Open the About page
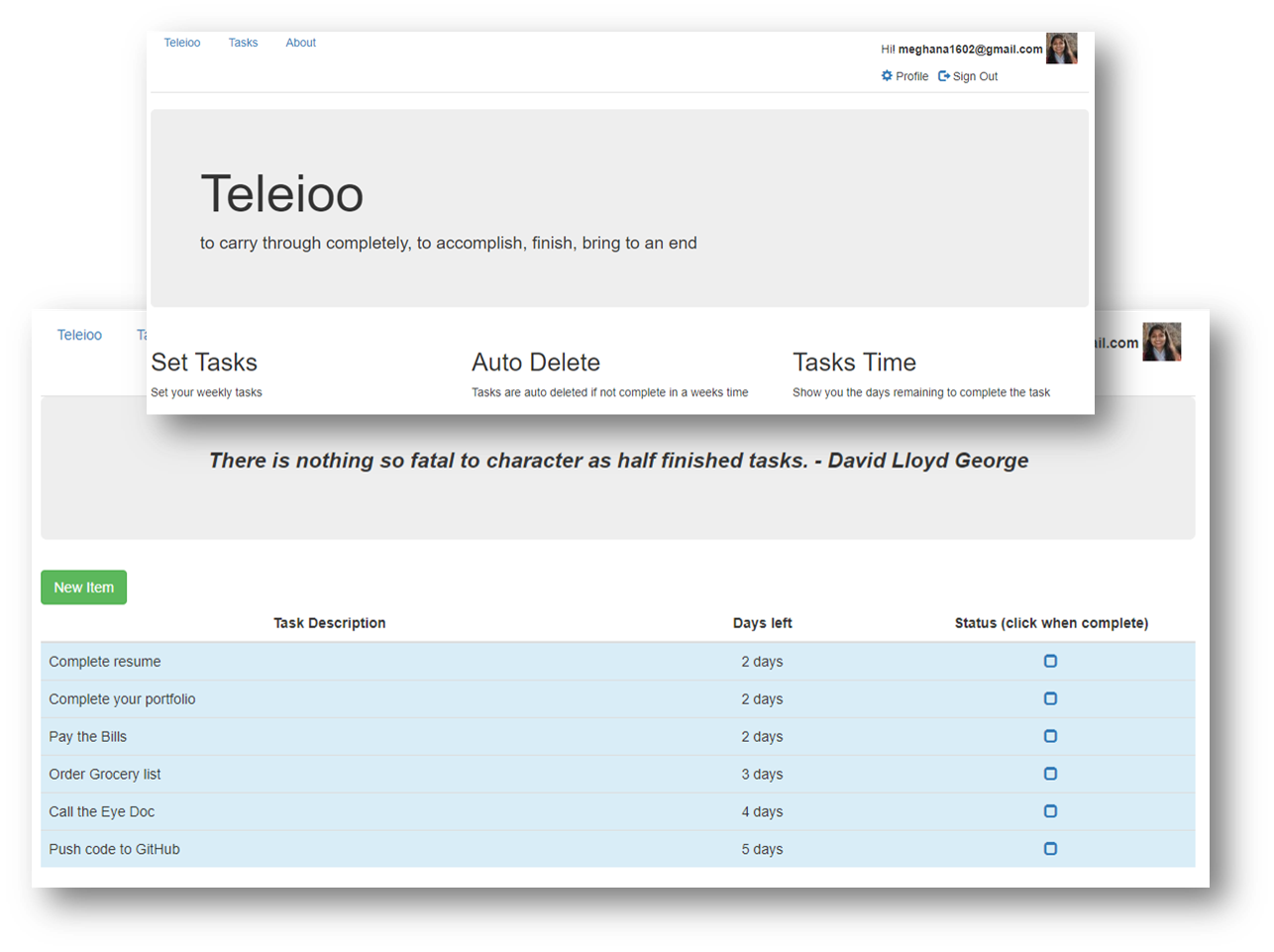The width and height of the screenshot is (1274, 952). 300,43
